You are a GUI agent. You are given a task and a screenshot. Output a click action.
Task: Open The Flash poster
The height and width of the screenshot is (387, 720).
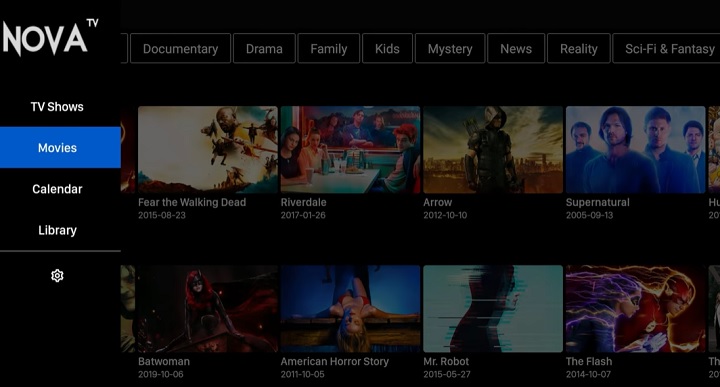pos(636,308)
